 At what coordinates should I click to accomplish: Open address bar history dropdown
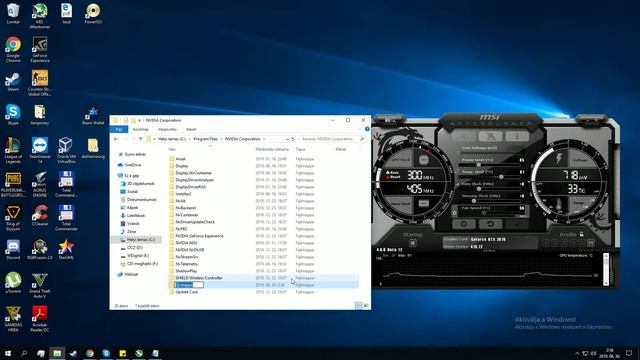click(x=287, y=139)
